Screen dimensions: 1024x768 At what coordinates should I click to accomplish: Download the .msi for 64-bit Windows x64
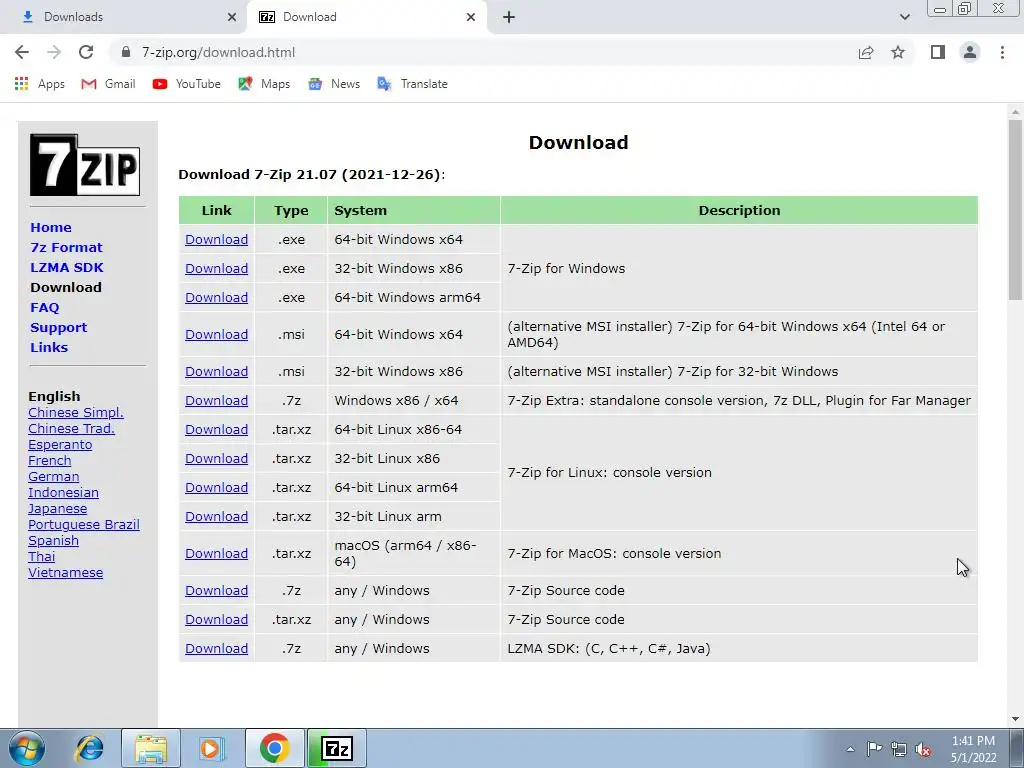pyautogui.click(x=216, y=334)
